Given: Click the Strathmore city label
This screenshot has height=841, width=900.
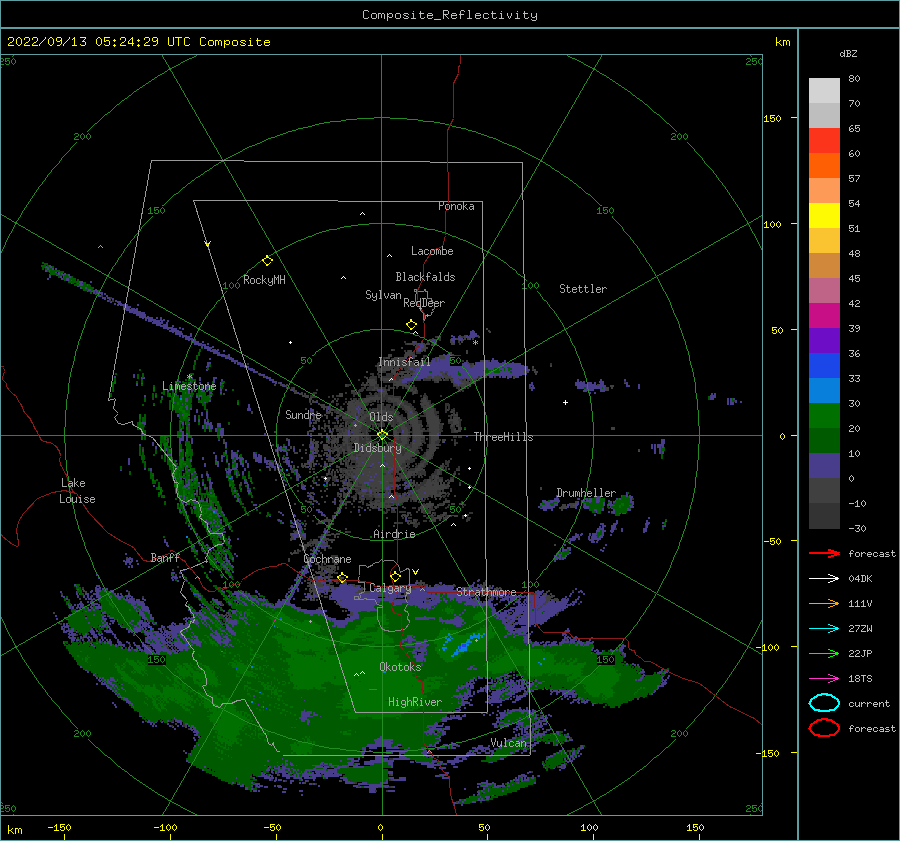Looking at the screenshot, I should (x=486, y=591).
